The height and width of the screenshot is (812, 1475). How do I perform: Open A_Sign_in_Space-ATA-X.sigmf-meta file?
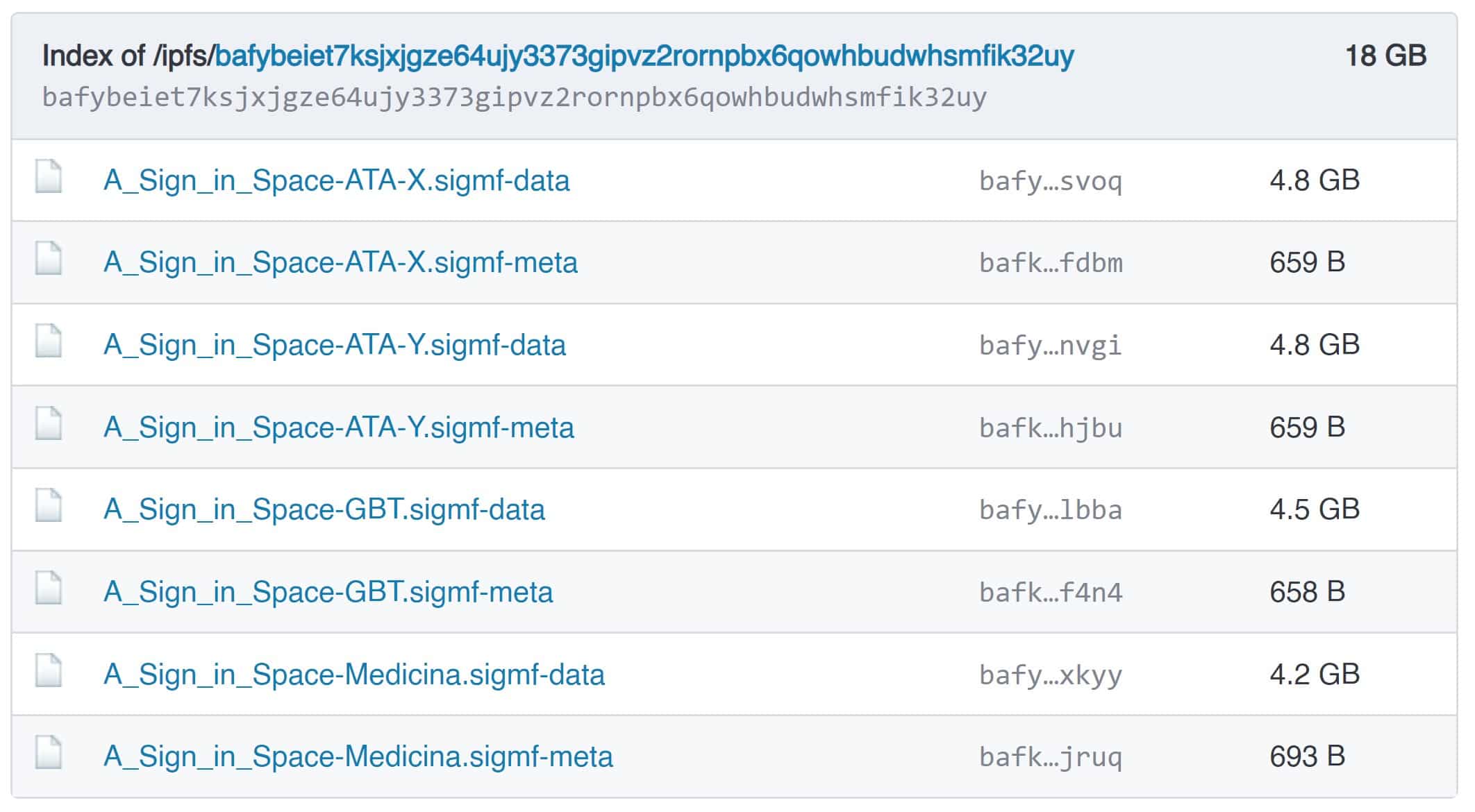(340, 262)
